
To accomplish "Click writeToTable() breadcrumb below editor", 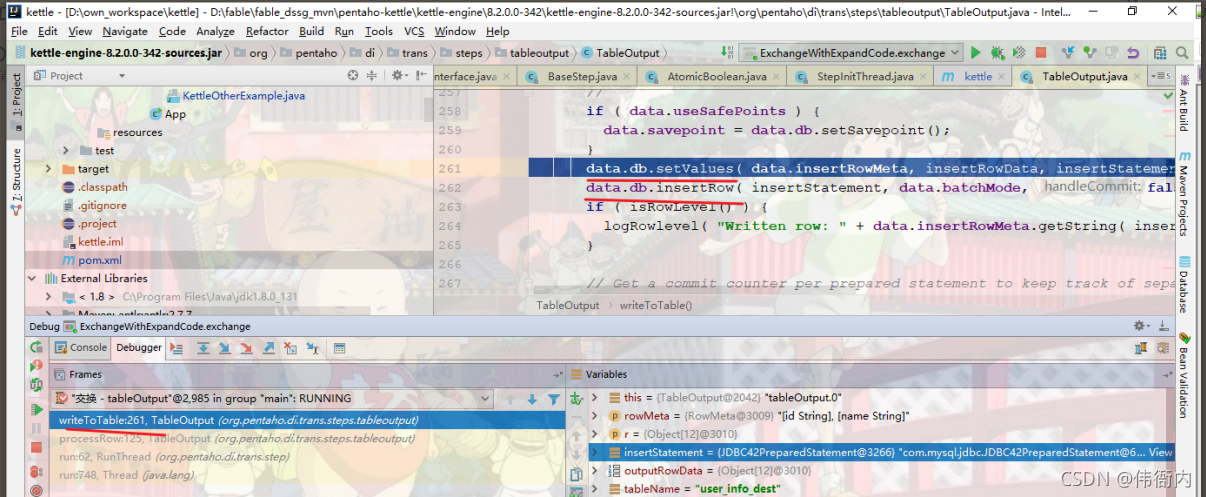I will (656, 305).
